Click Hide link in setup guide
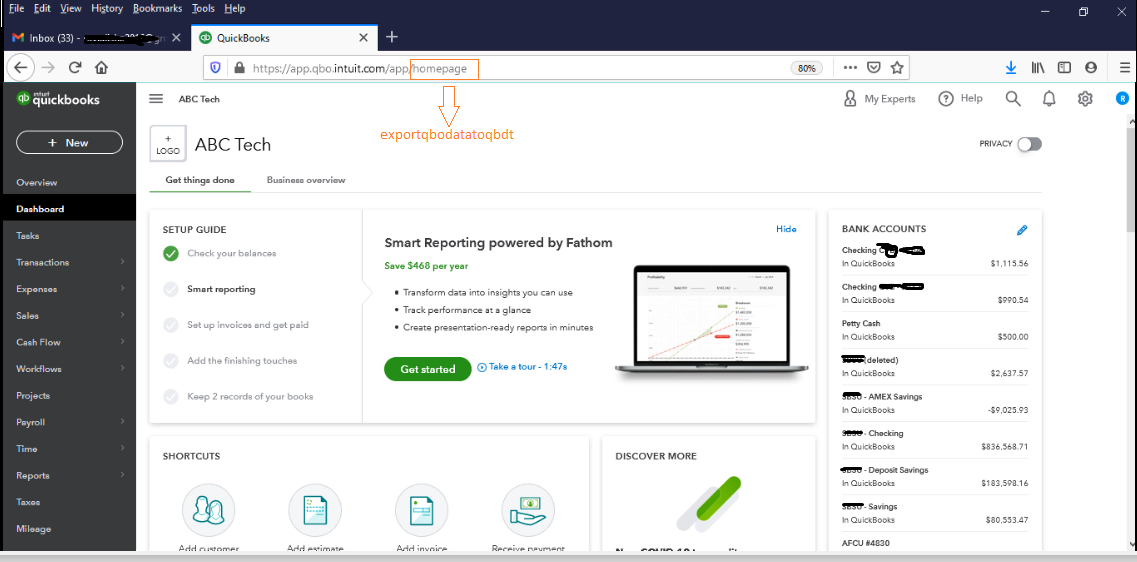Image resolution: width=1137 pixels, height=562 pixels. pos(786,229)
